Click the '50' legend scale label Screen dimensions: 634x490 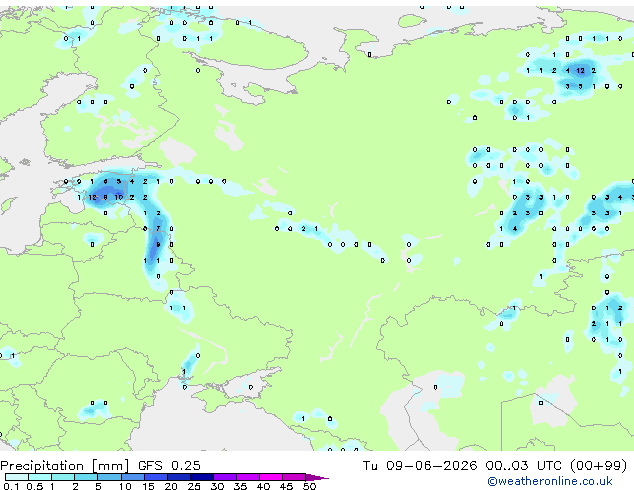tap(309, 486)
